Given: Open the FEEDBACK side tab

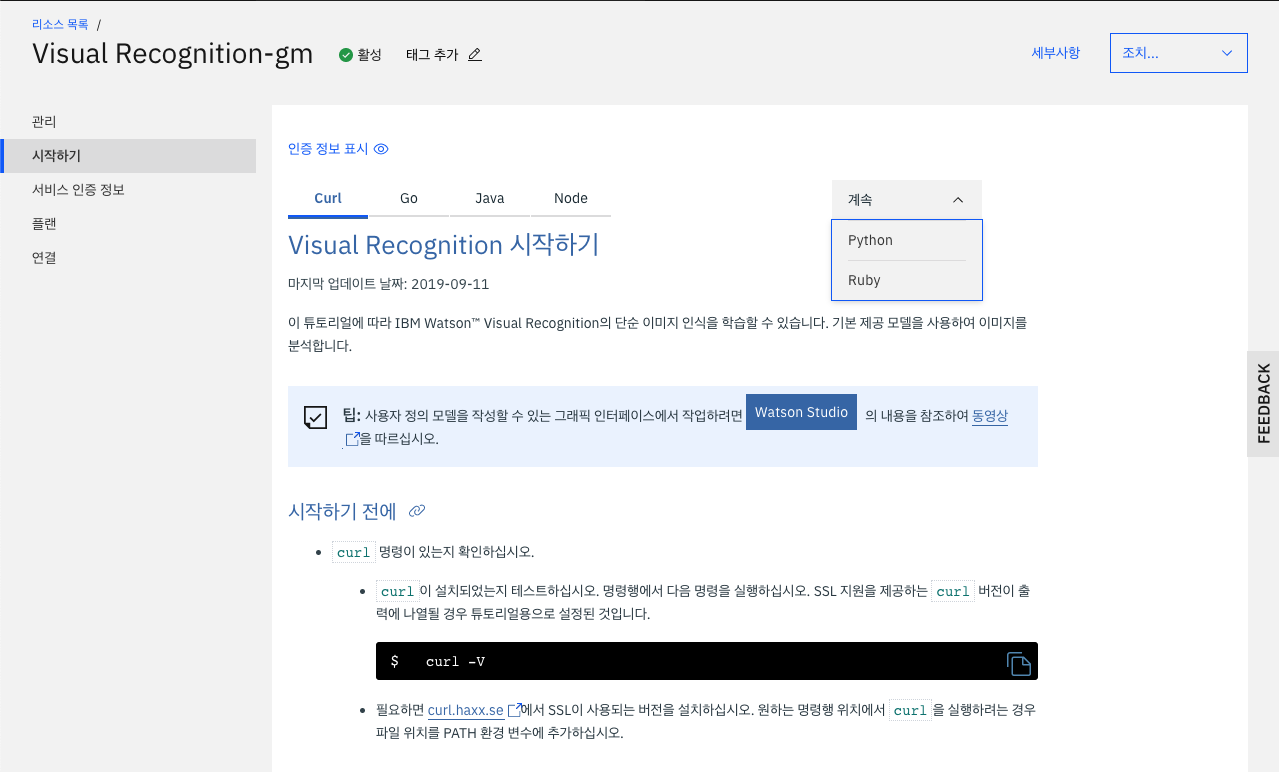Looking at the screenshot, I should click(1263, 404).
